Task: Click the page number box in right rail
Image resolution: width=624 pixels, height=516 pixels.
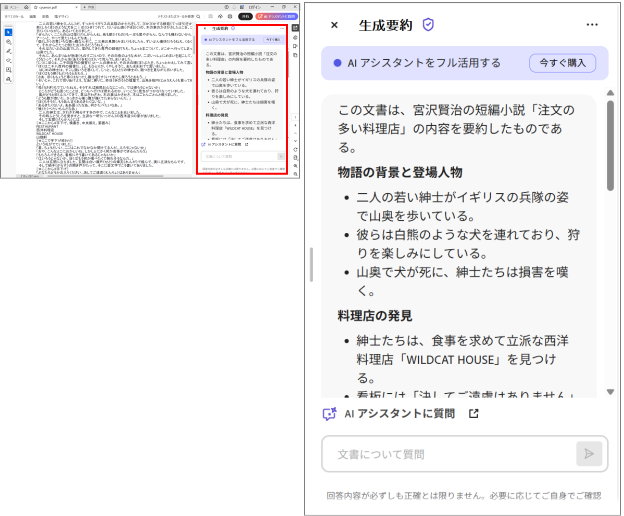Action: [295, 117]
